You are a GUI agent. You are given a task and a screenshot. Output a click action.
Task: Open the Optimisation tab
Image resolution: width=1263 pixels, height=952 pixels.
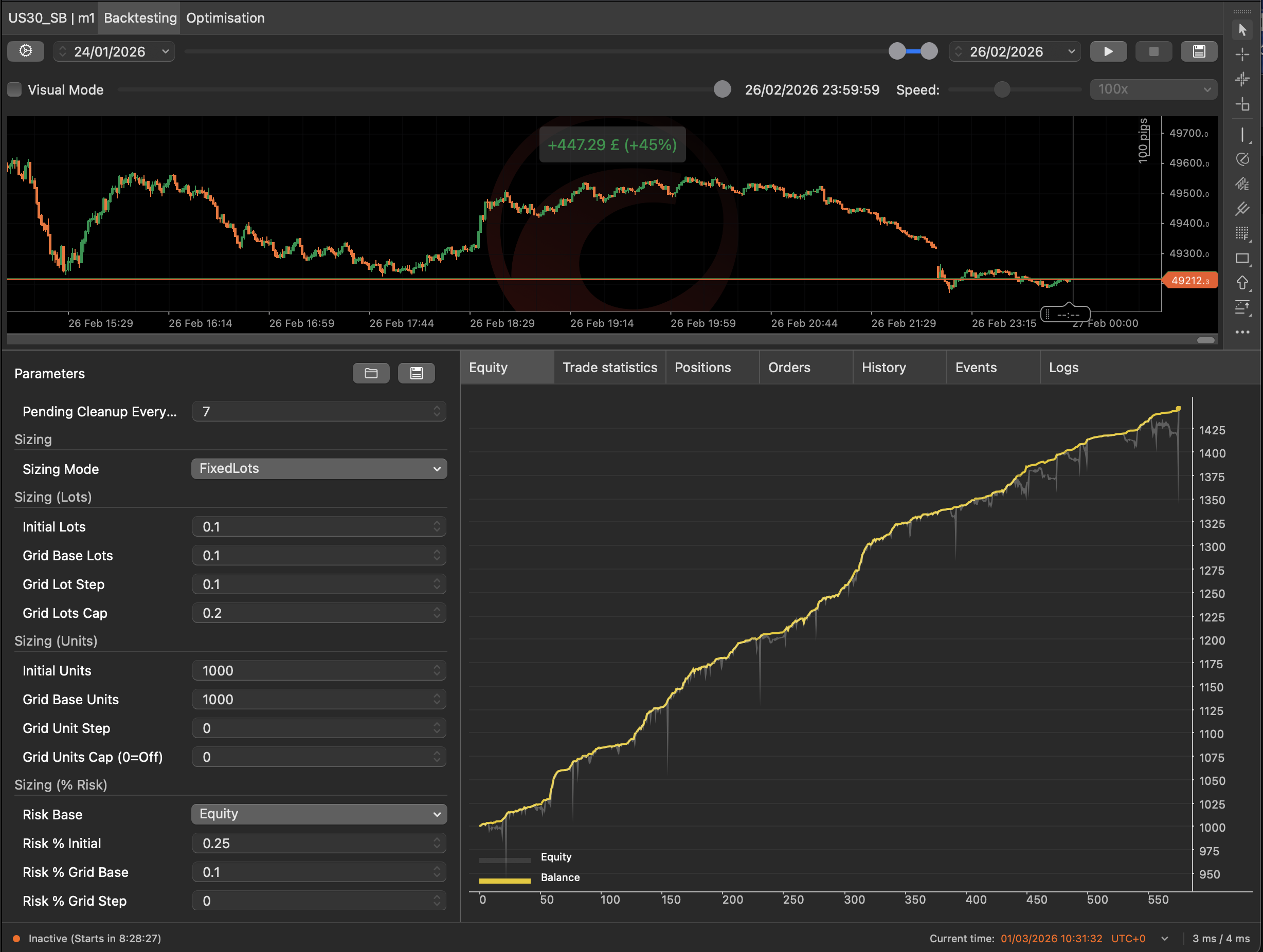(225, 19)
